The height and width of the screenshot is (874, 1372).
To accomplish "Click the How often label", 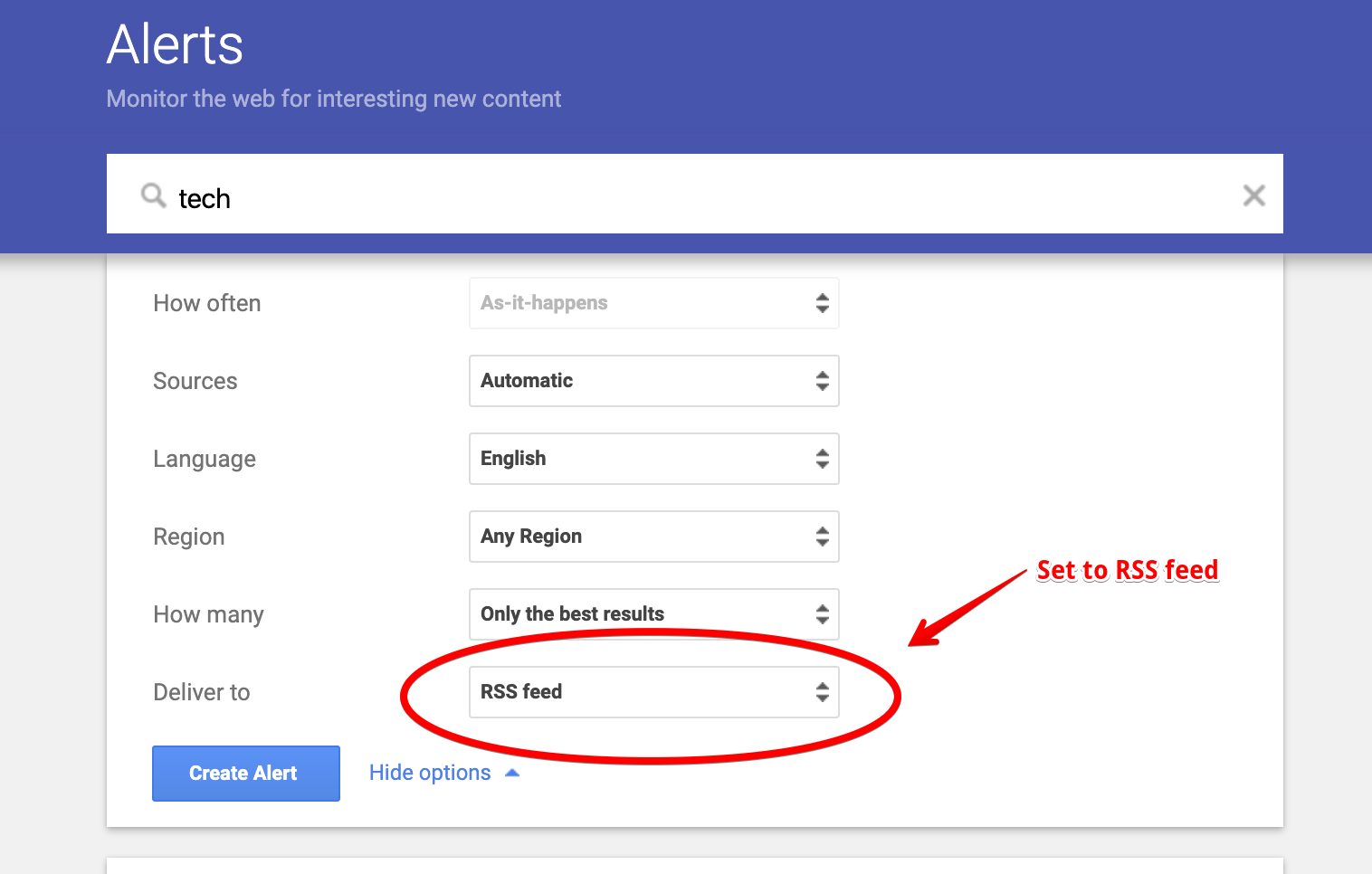I will tap(207, 303).
